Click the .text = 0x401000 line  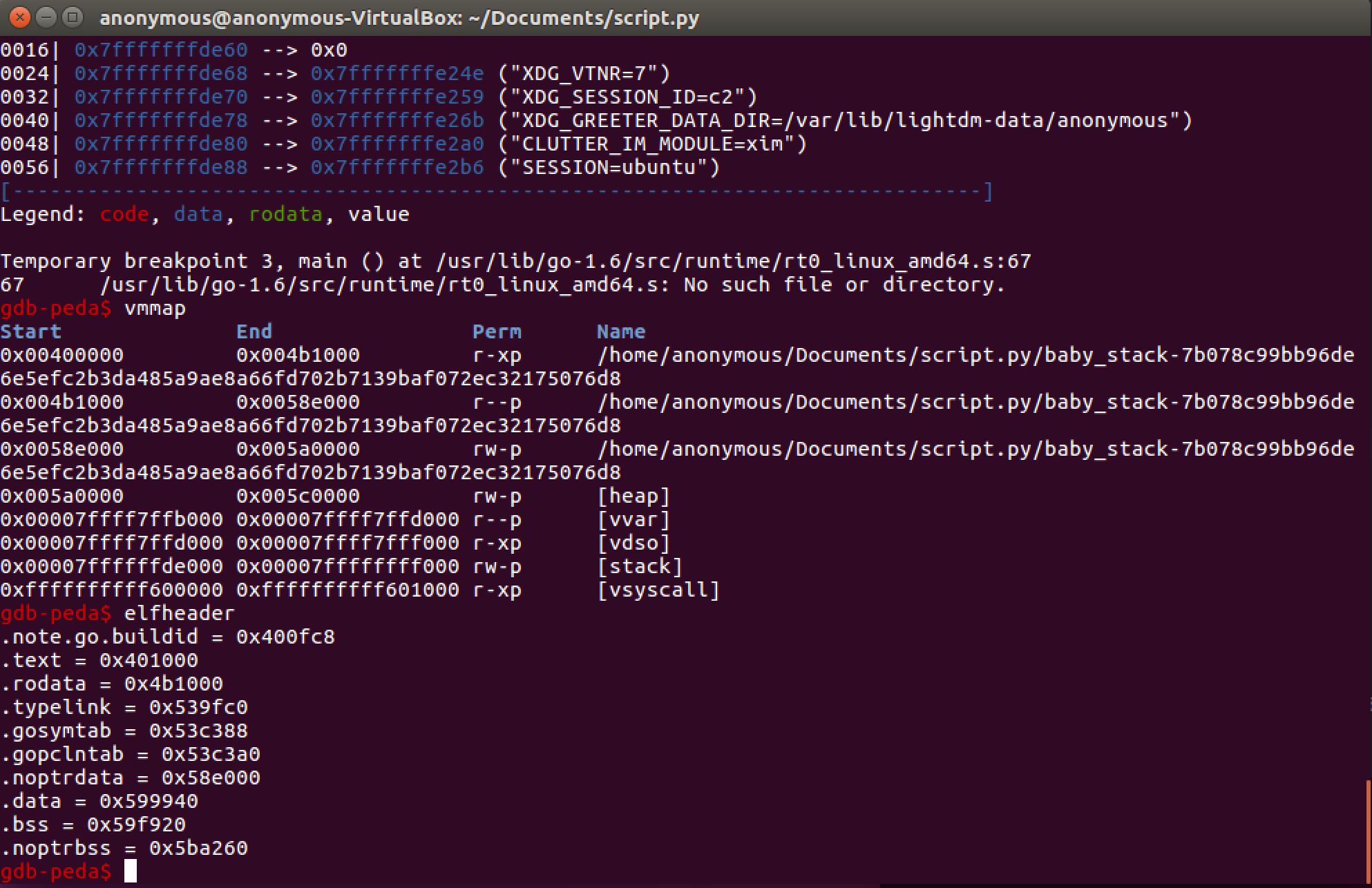[99, 660]
